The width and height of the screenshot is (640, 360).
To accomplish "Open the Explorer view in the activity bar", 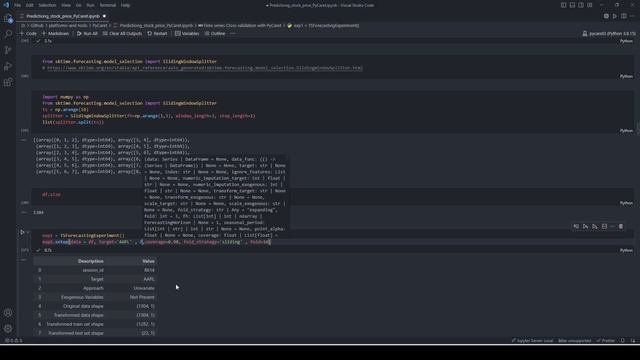I will point(8,18).
